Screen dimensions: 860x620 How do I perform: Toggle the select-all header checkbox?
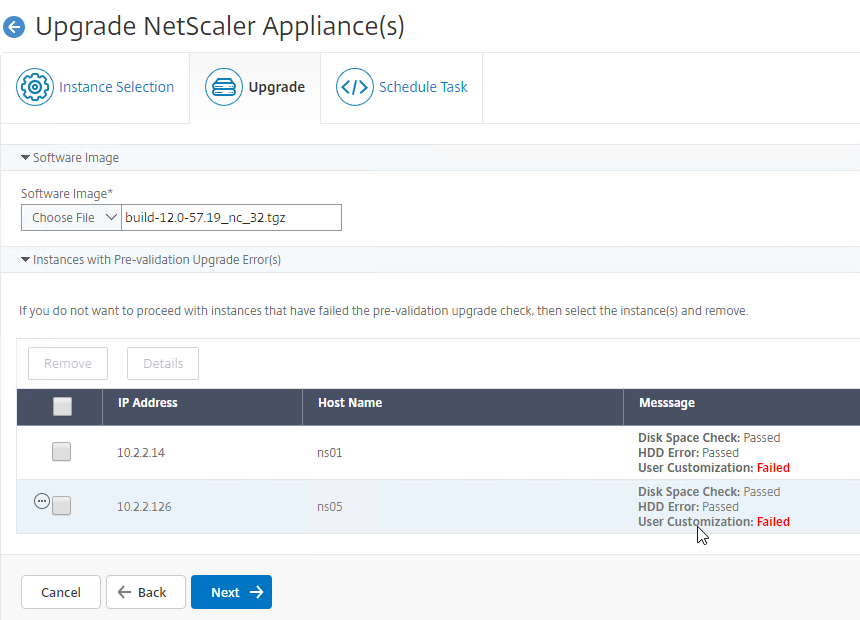[x=63, y=407]
